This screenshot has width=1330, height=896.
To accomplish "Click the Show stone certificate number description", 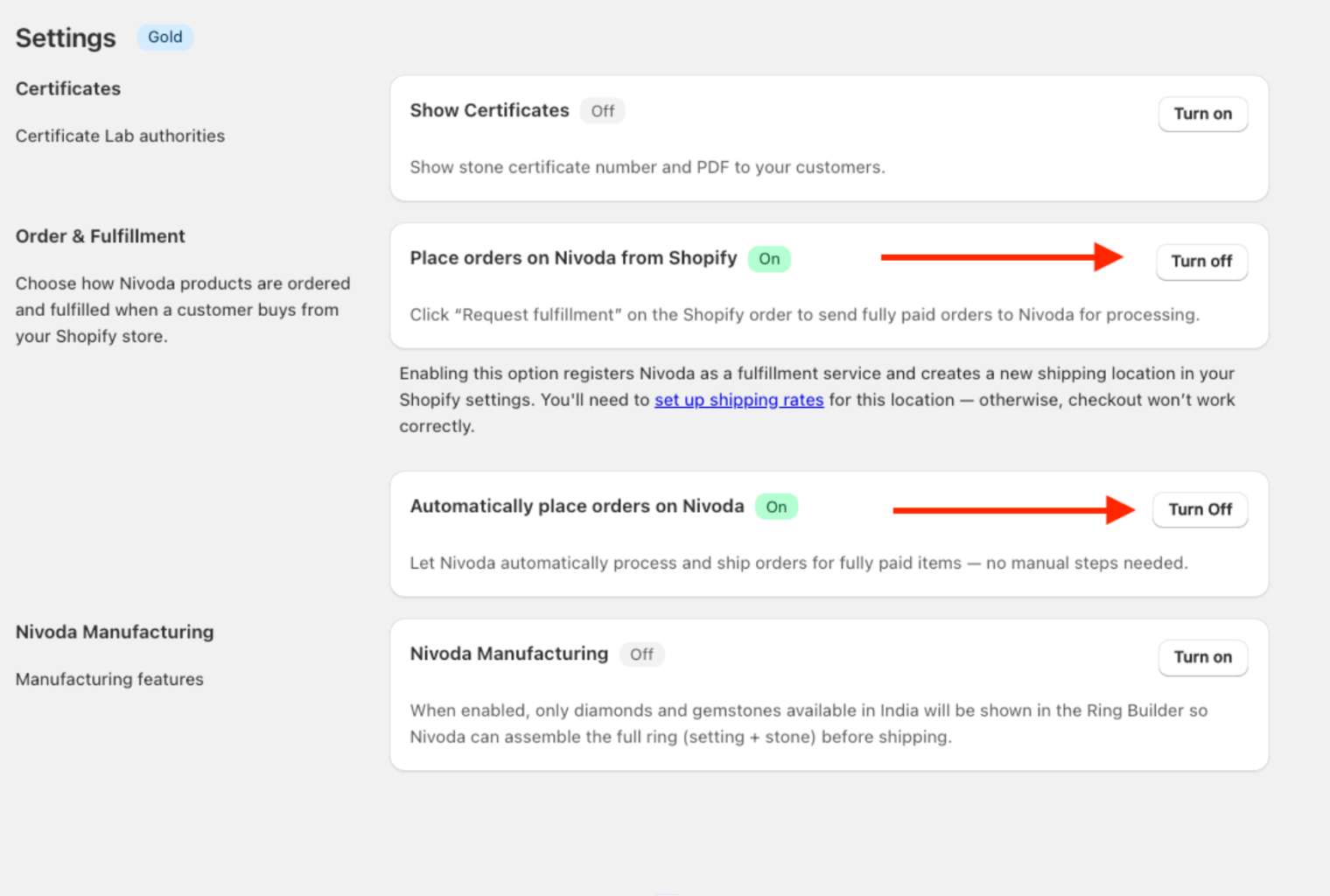I will [647, 167].
